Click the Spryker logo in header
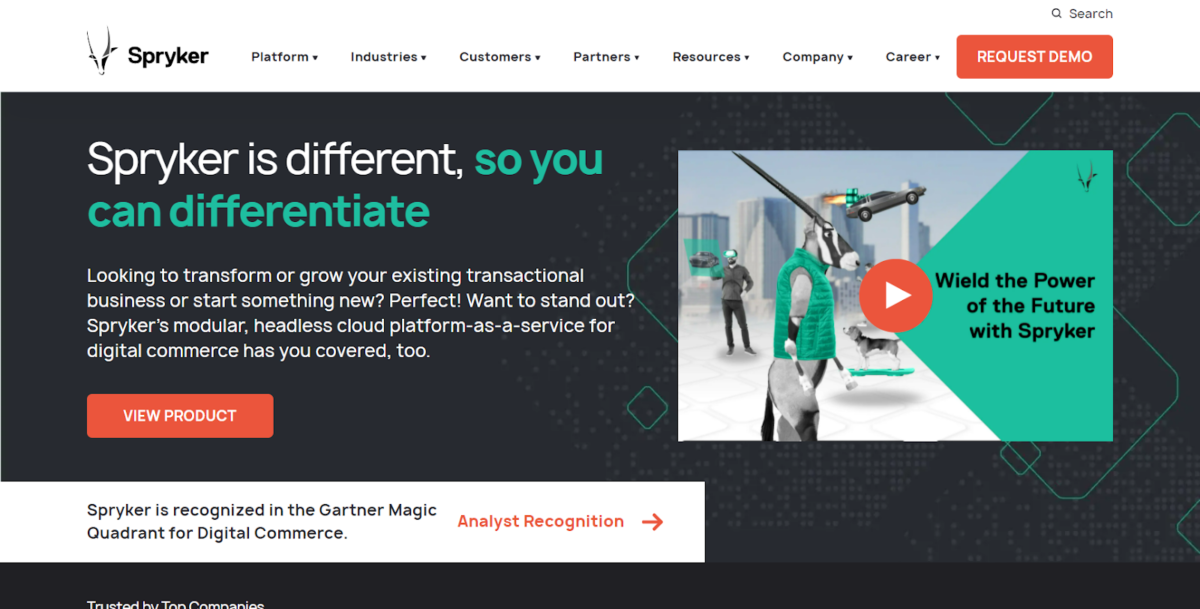This screenshot has height=609, width=1200. click(147, 52)
